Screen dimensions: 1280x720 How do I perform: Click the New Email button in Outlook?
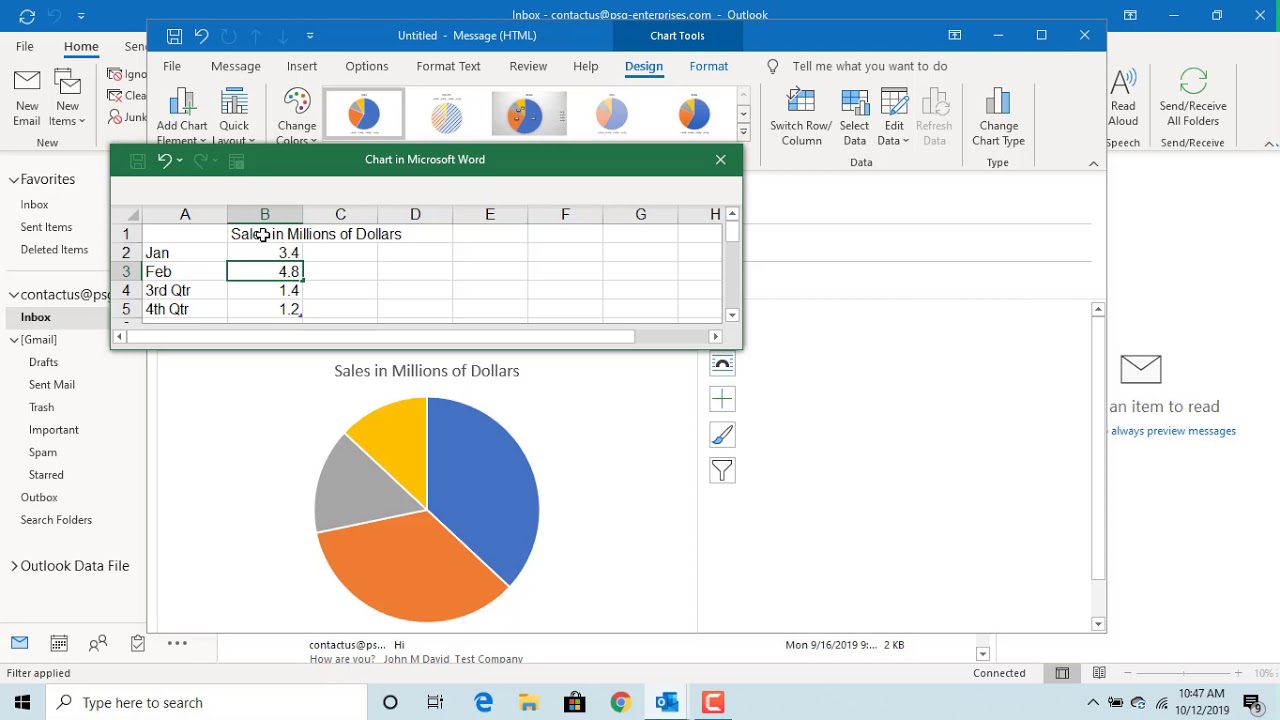pos(27,98)
